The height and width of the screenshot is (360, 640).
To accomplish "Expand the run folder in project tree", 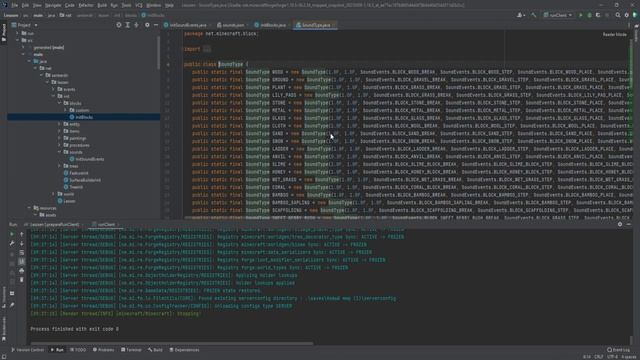I will point(18,33).
